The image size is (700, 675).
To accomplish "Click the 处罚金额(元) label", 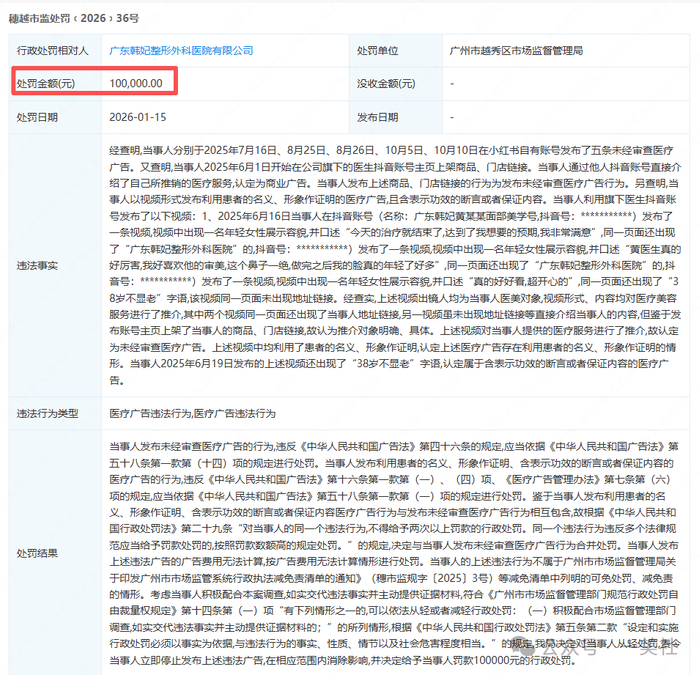I will click(x=46, y=83).
